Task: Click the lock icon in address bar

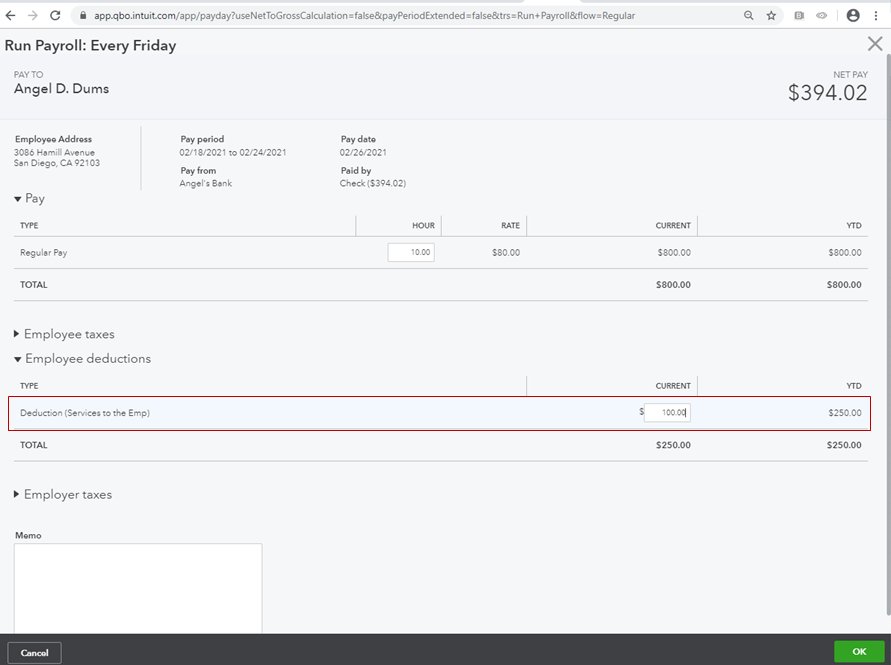Action: [x=83, y=15]
